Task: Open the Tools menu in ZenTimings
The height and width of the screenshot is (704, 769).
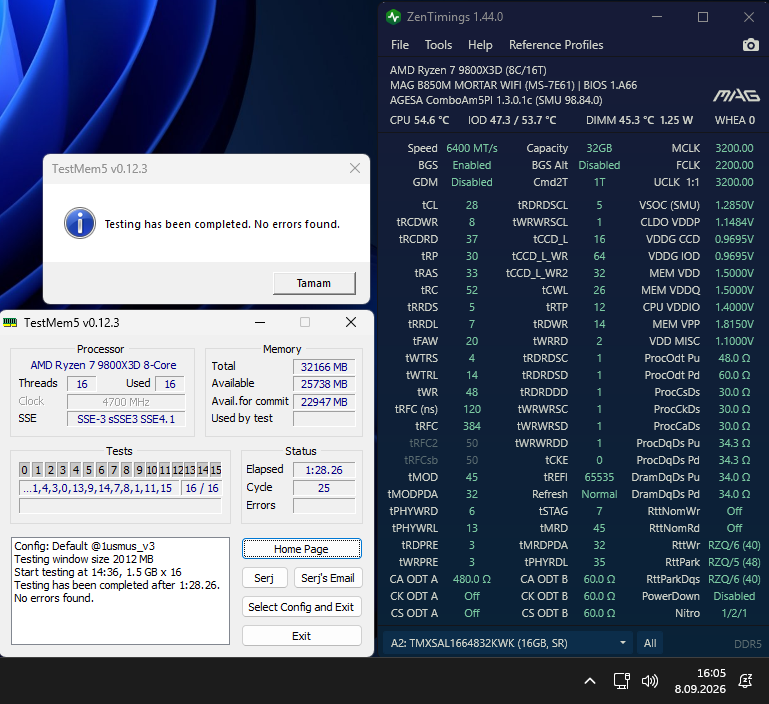Action: click(438, 45)
